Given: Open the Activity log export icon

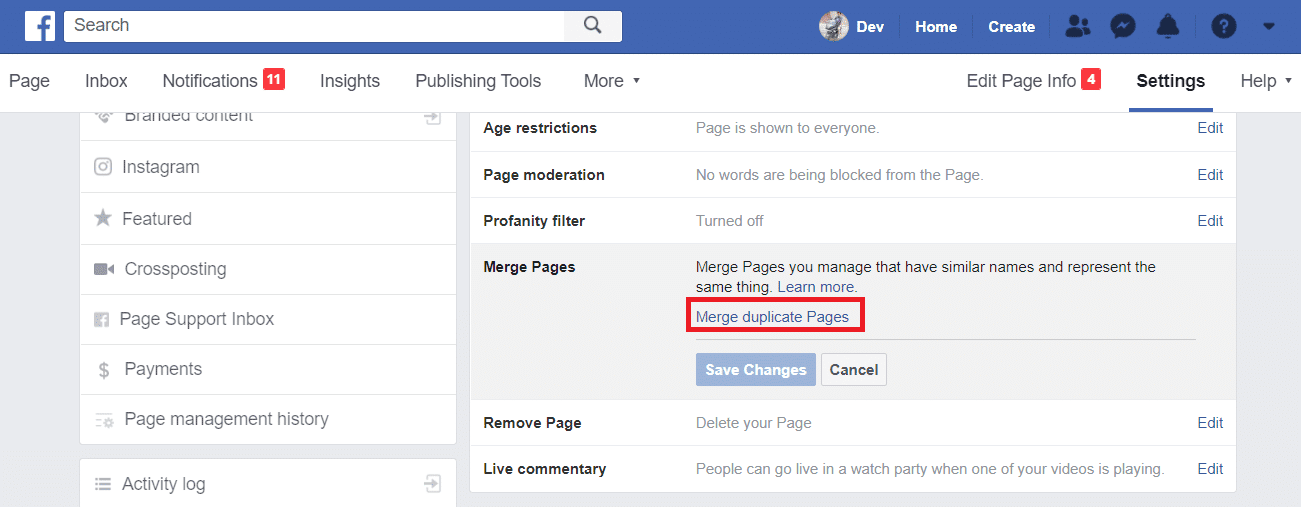Looking at the screenshot, I should click(432, 484).
